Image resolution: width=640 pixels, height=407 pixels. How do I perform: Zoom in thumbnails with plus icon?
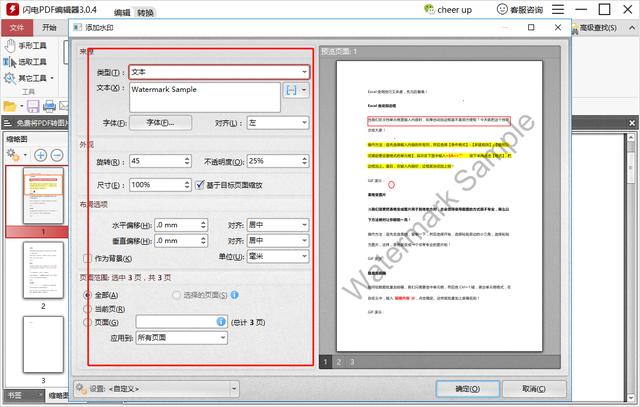point(41,155)
